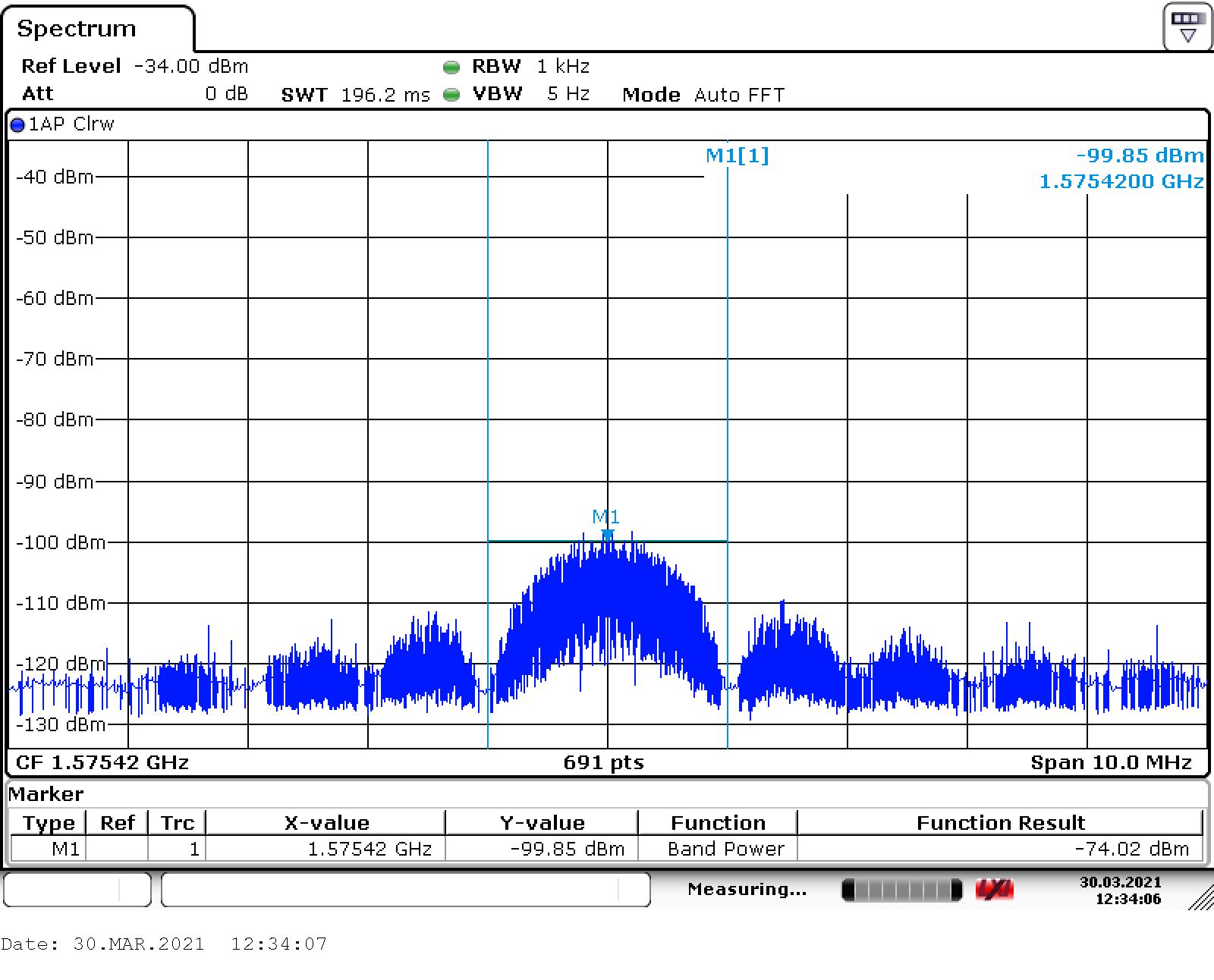1214x980 pixels.
Task: Click the CF 1.57542 GHz center frequency label
Action: [x=102, y=762]
